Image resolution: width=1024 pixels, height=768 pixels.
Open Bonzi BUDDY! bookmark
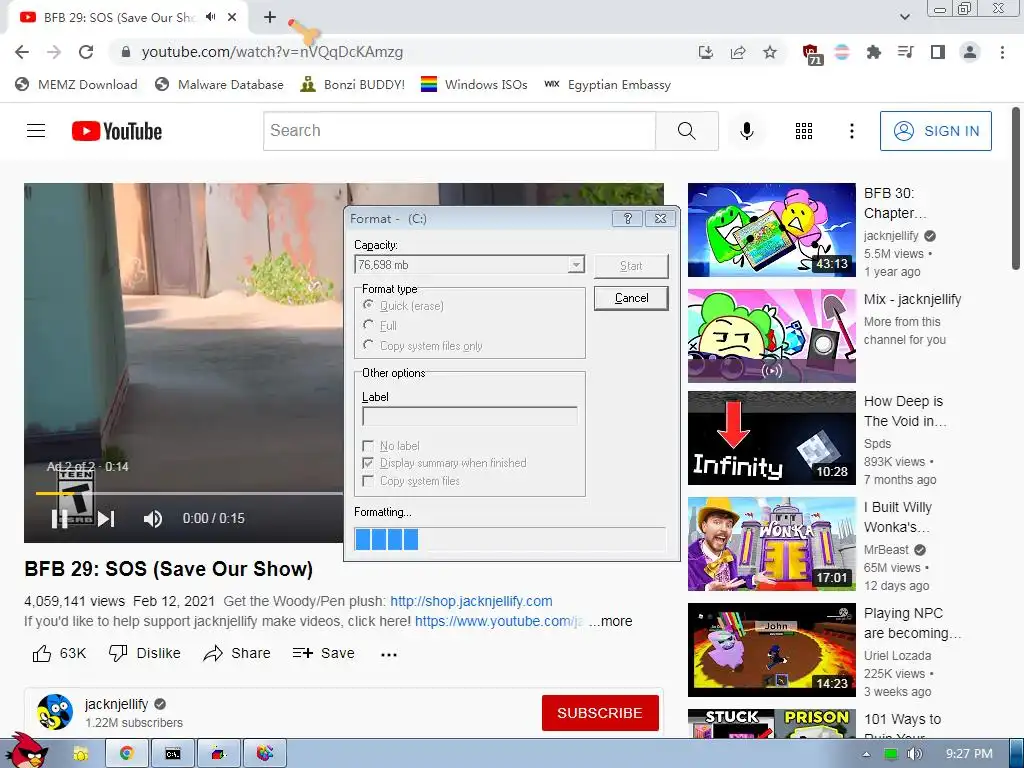[353, 84]
